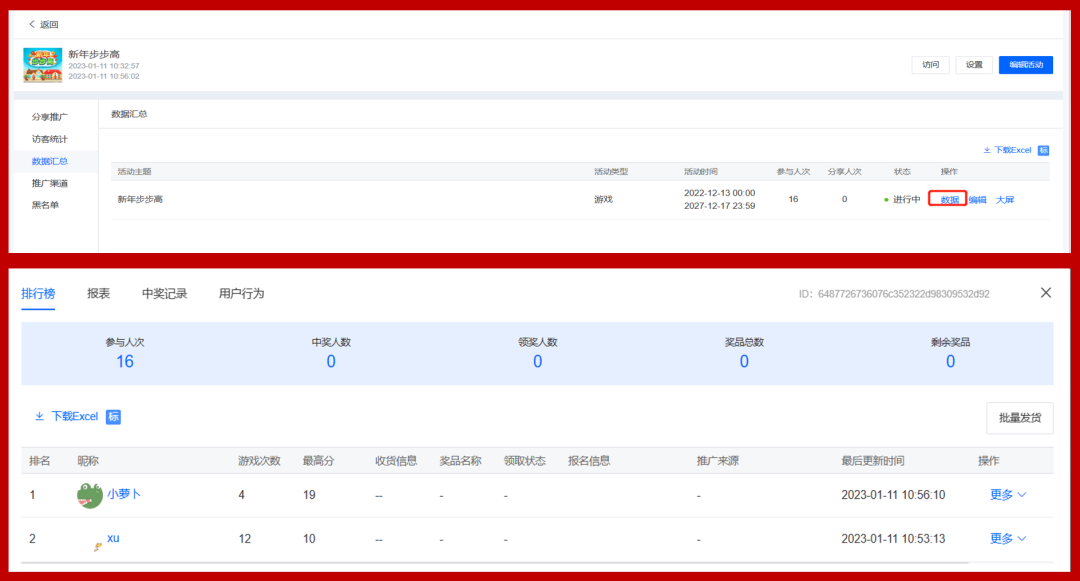Click the 标 badge in the leaderboard panel

[114, 416]
